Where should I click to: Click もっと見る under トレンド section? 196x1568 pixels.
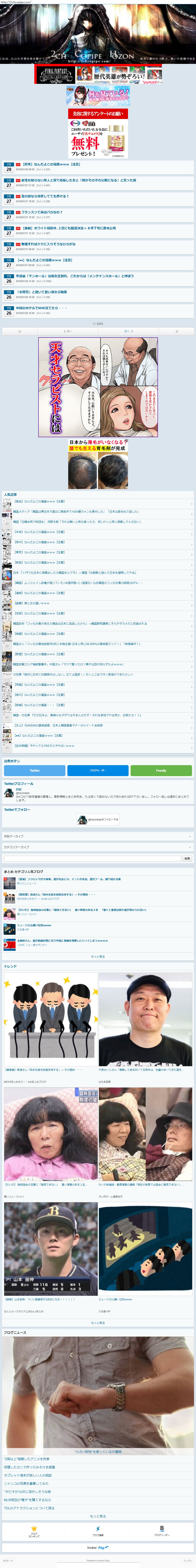click(98, 1323)
